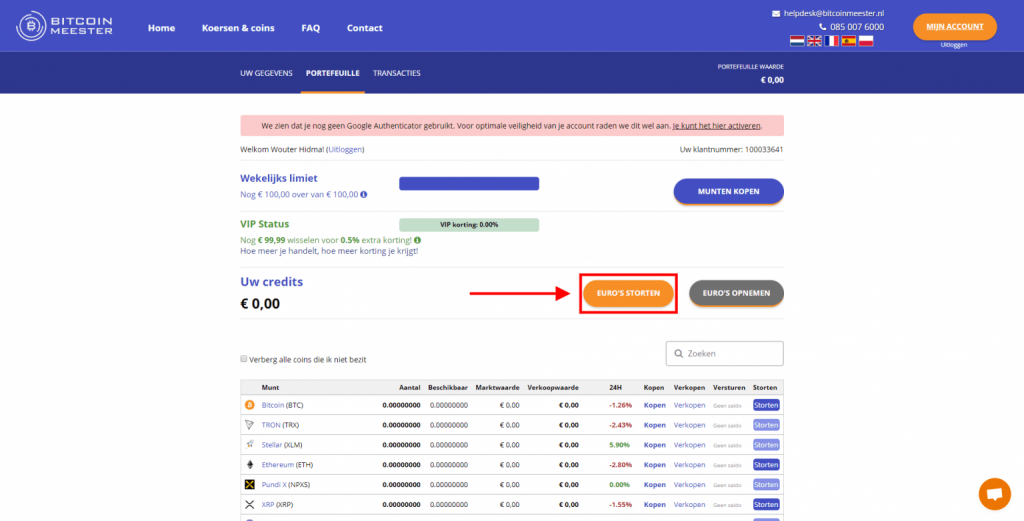Open the Contact menu item
Viewport: 1024px width, 521px height.
coord(365,28)
